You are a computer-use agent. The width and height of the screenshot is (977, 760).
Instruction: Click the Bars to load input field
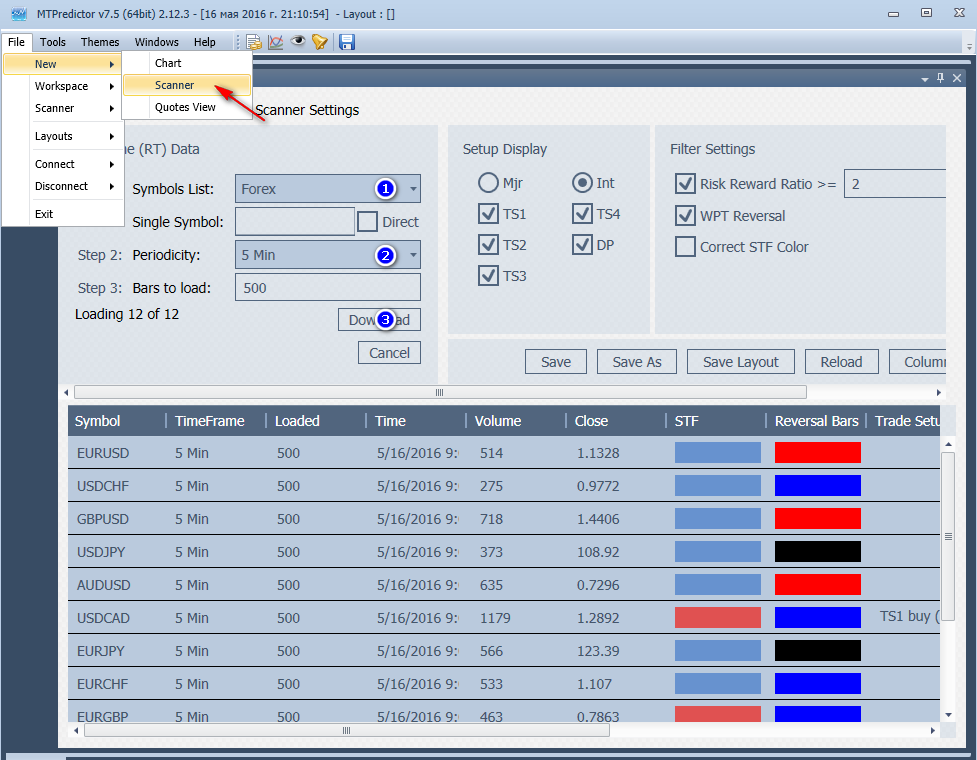(327, 288)
